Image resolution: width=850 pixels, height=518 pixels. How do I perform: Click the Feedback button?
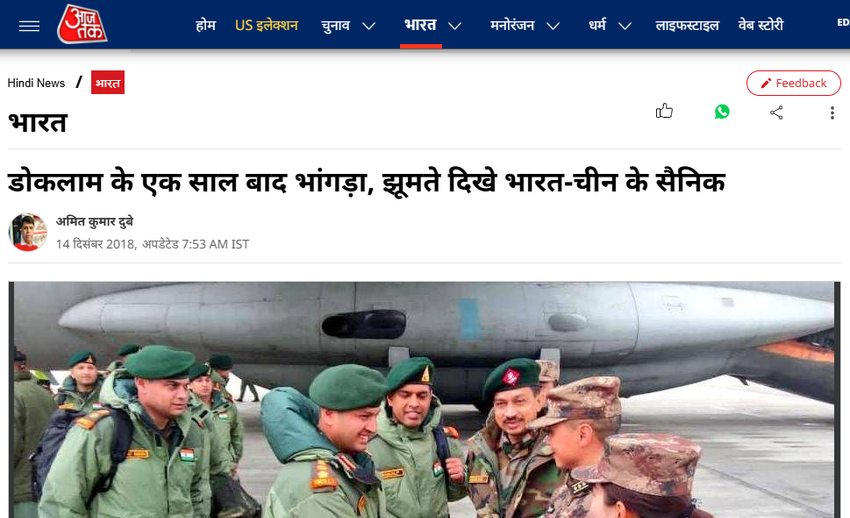(793, 83)
